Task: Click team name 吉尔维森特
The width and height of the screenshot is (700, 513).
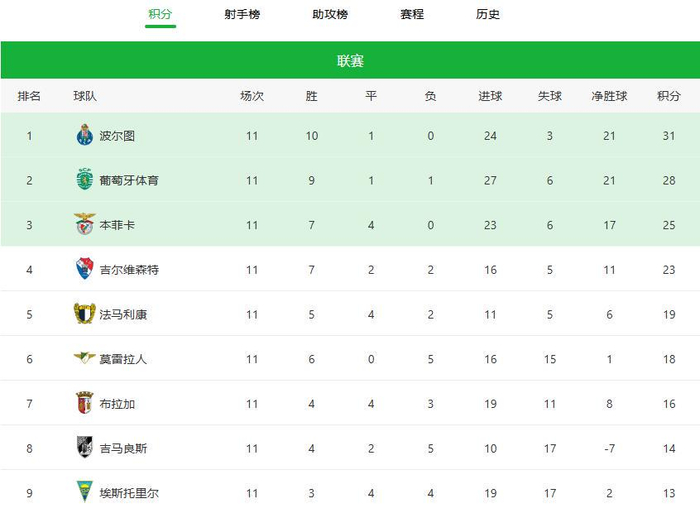Action: [x=129, y=270]
